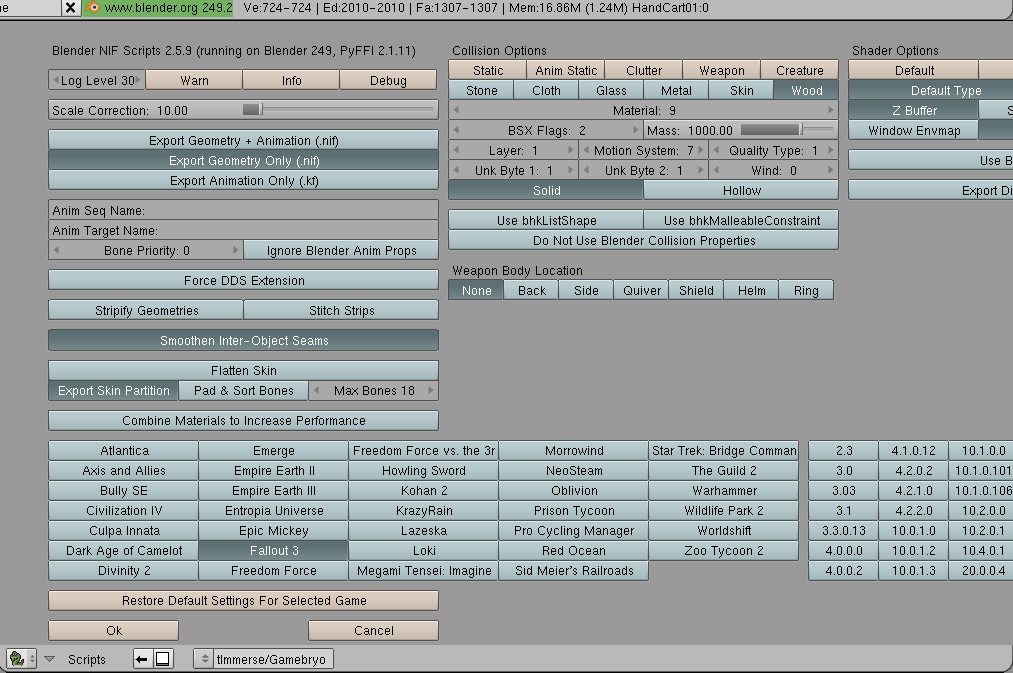Click the Anim Seq Name field

(244, 210)
